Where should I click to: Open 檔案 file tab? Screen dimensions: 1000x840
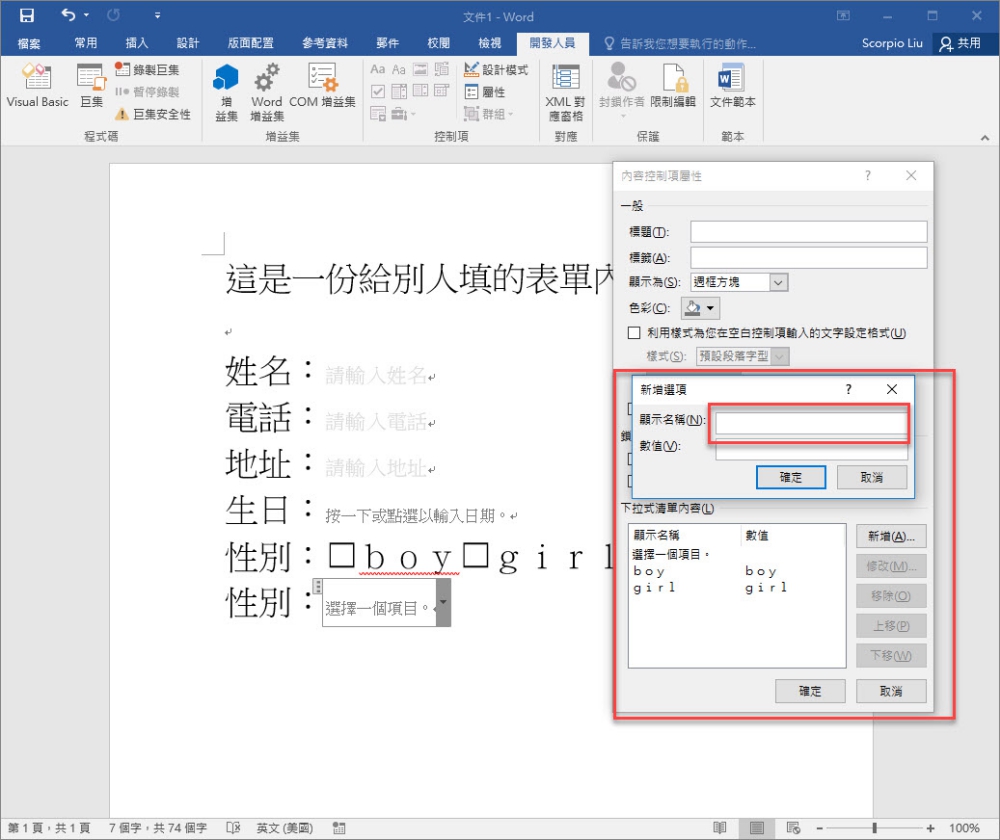click(29, 43)
